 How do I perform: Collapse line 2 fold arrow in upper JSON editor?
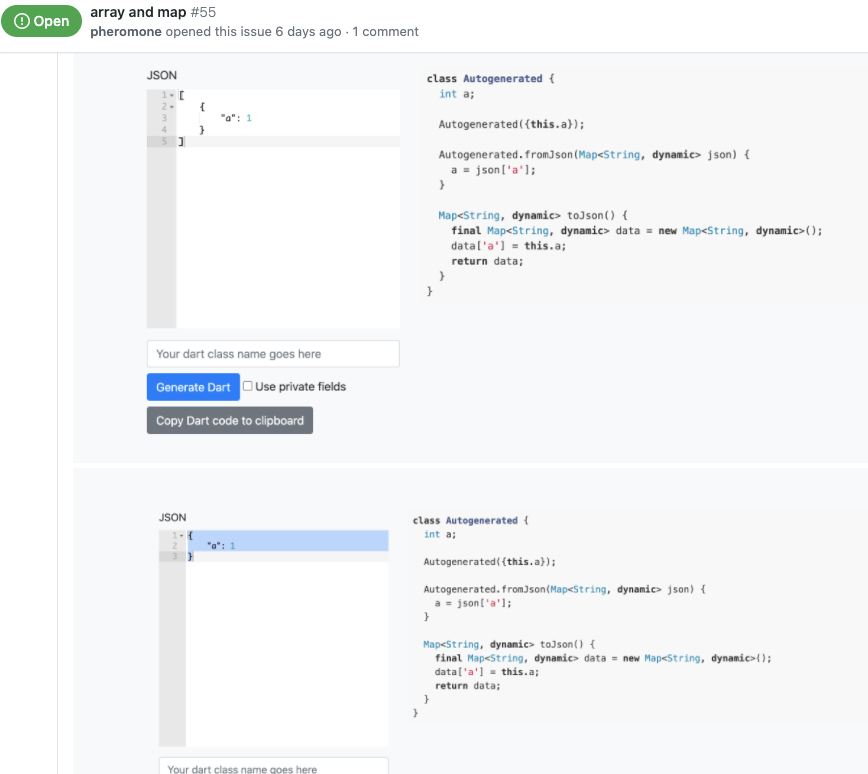coord(172,107)
